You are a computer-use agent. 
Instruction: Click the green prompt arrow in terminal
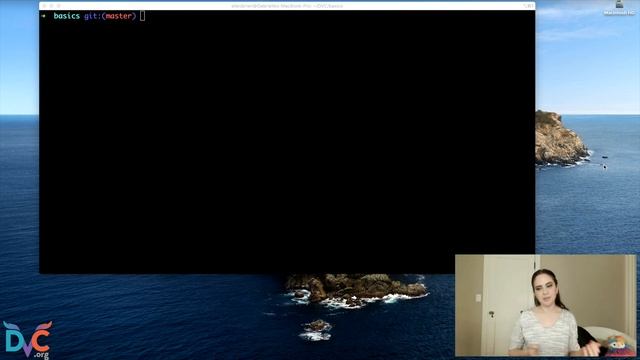pos(44,16)
